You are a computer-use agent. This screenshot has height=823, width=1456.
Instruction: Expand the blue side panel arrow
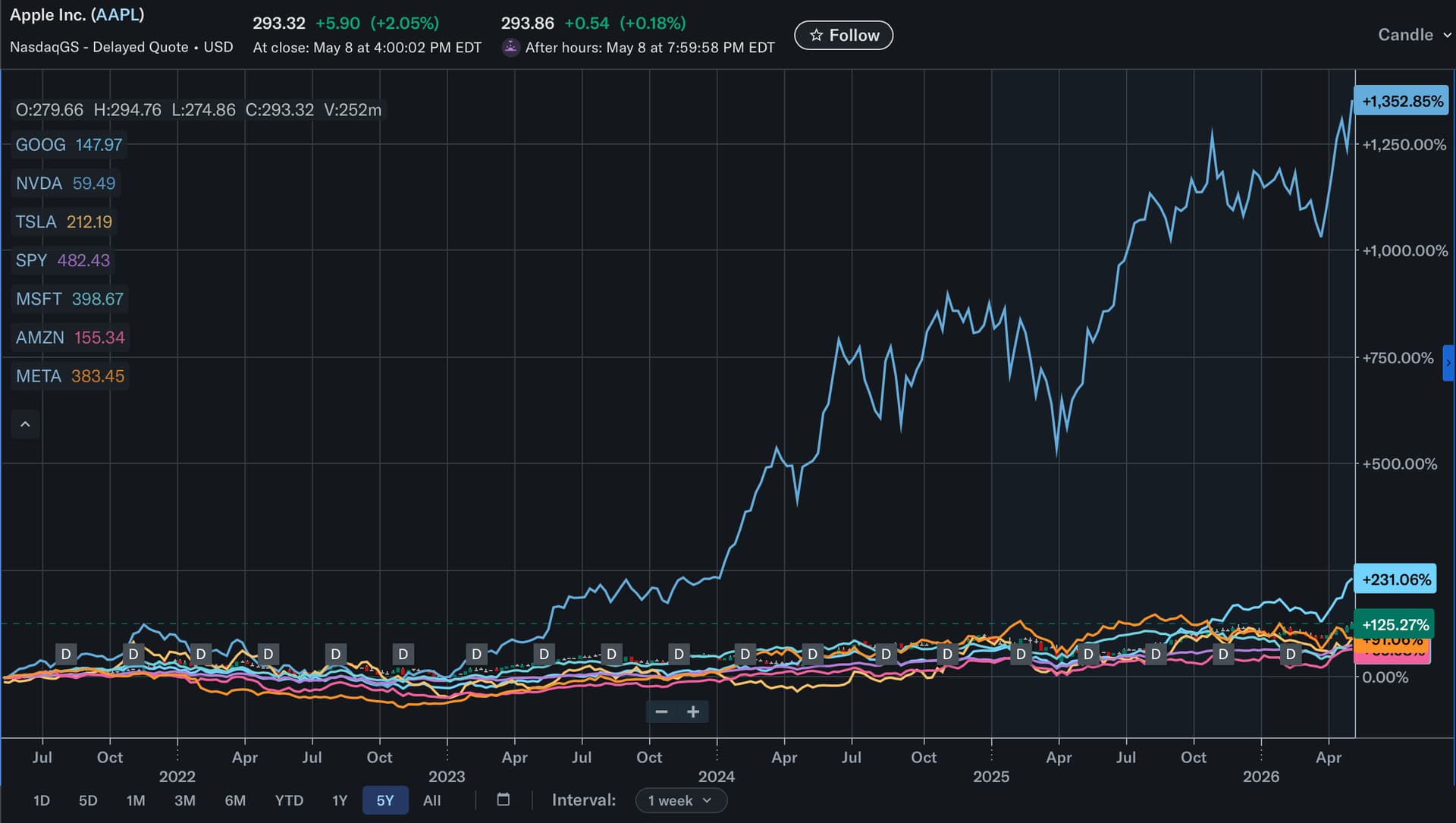tap(1448, 363)
